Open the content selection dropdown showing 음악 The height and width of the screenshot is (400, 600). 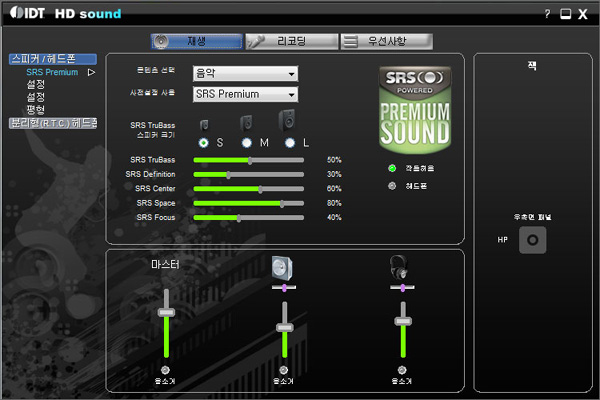[x=245, y=74]
